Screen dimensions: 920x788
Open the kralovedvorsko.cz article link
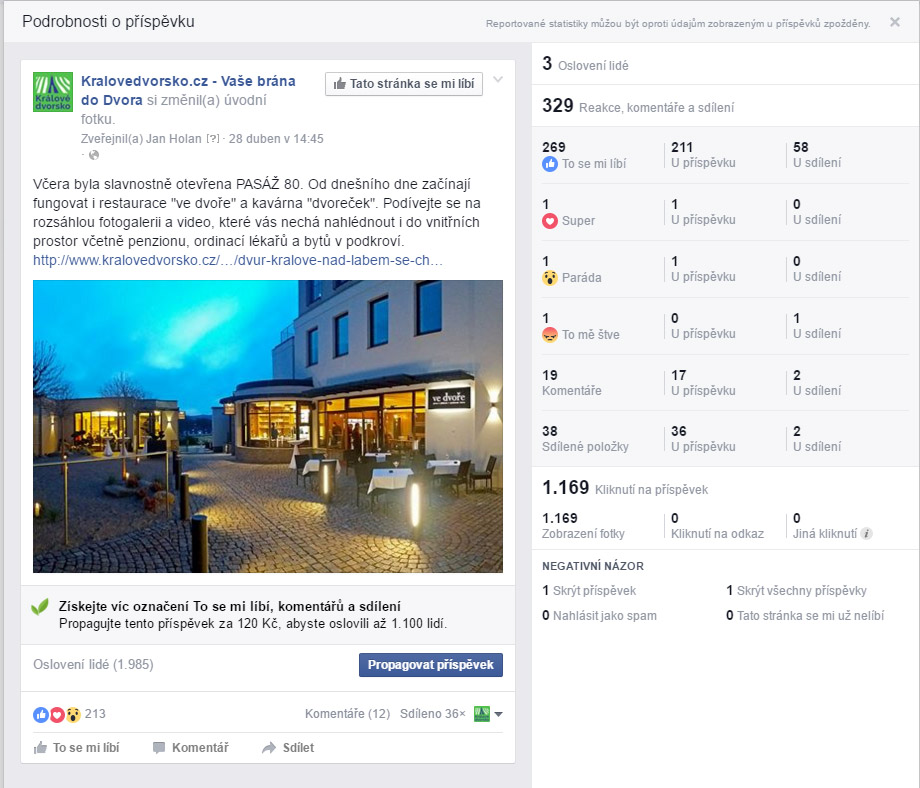[x=237, y=260]
